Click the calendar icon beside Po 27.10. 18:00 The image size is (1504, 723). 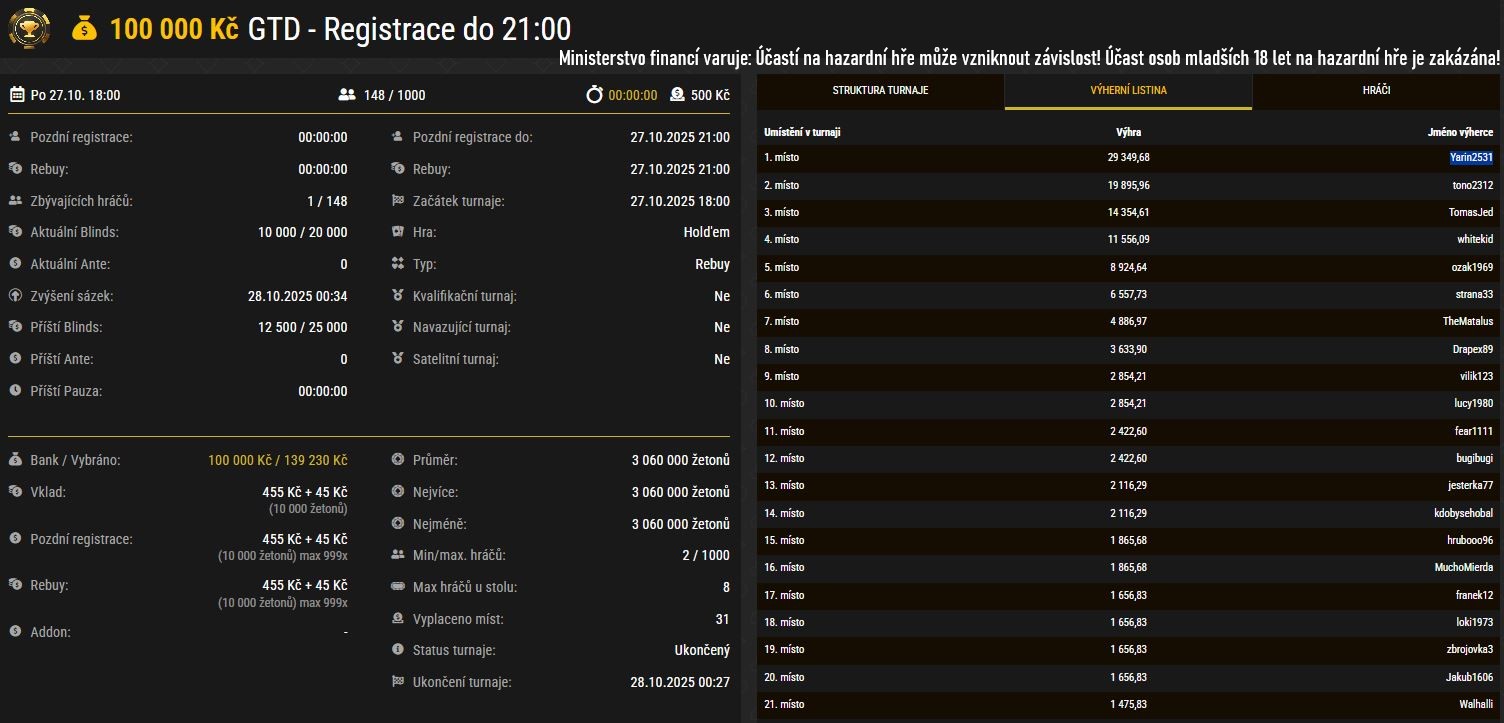(x=17, y=95)
